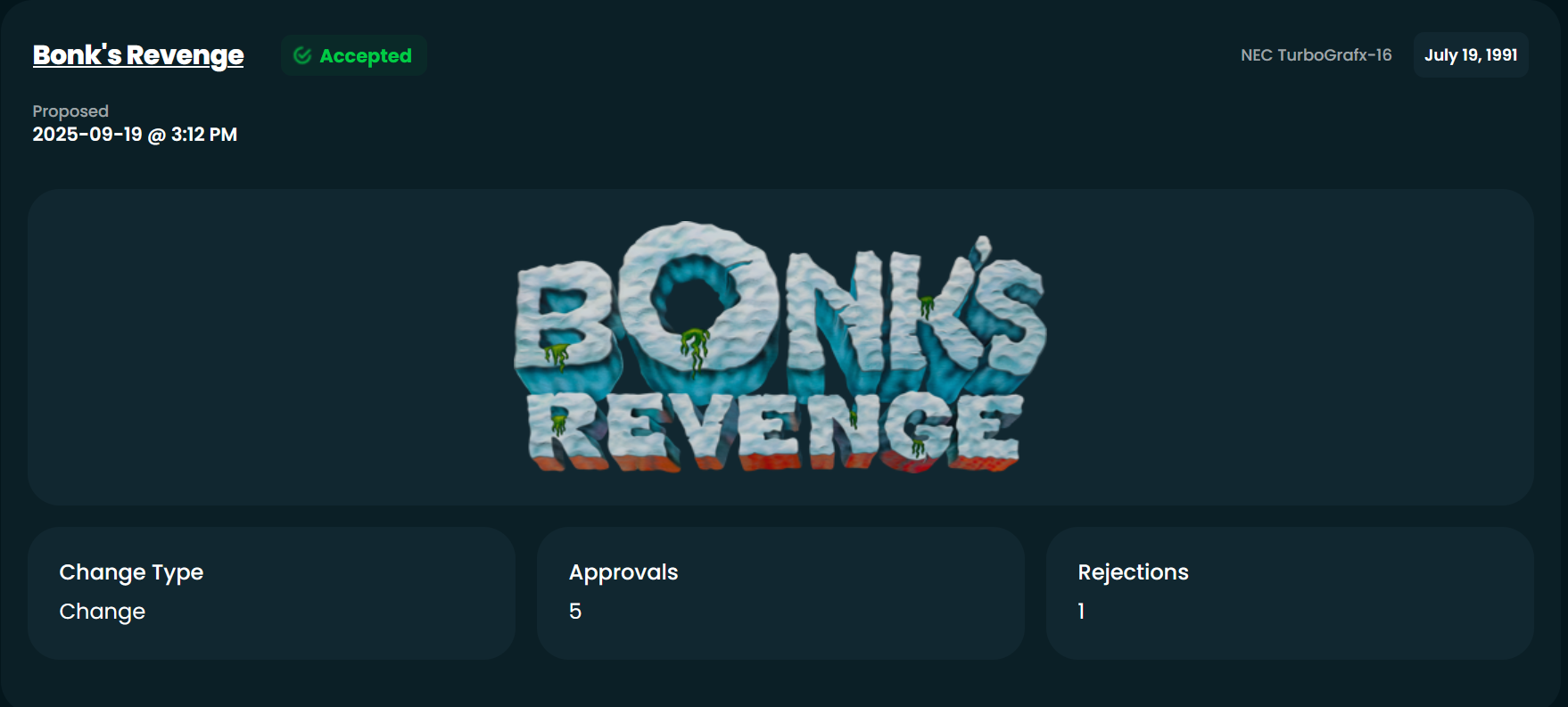
Task: Click the Rejections heading
Action: click(1133, 572)
